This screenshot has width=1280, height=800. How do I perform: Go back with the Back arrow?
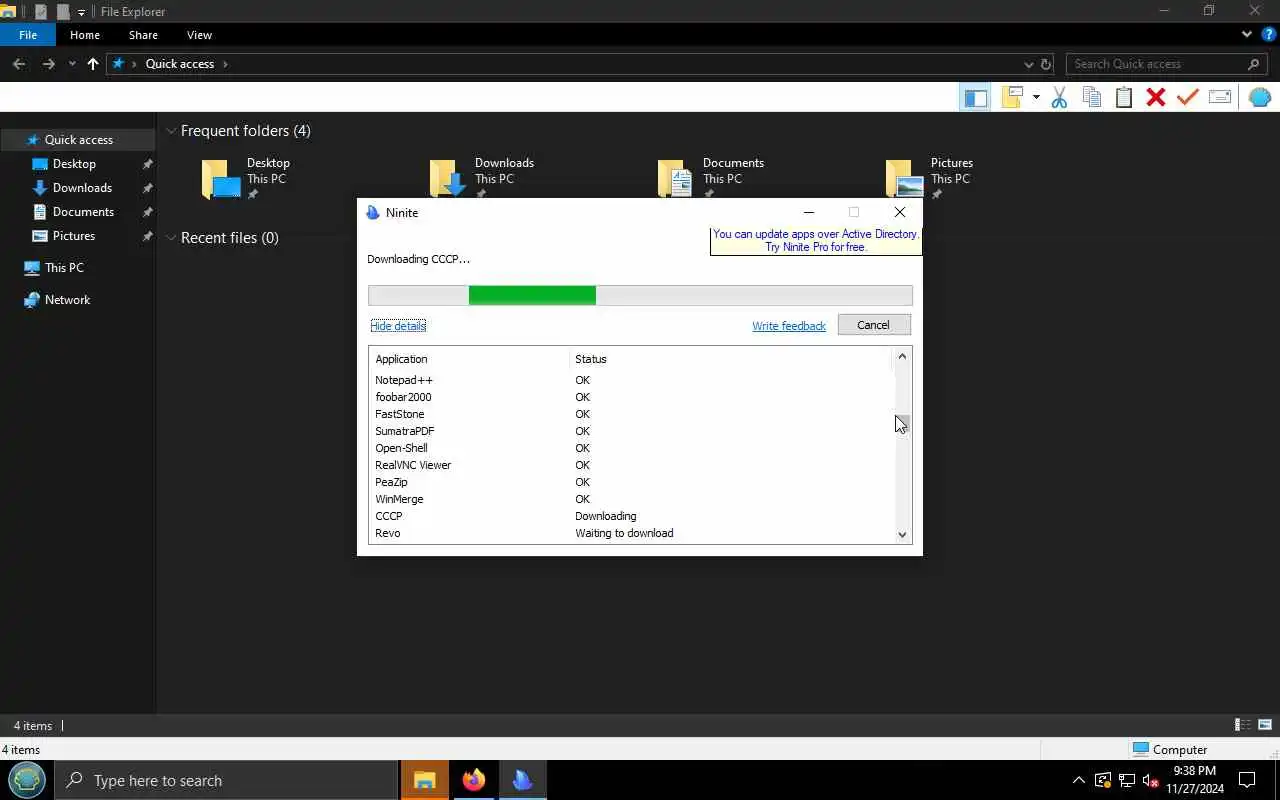click(x=19, y=64)
